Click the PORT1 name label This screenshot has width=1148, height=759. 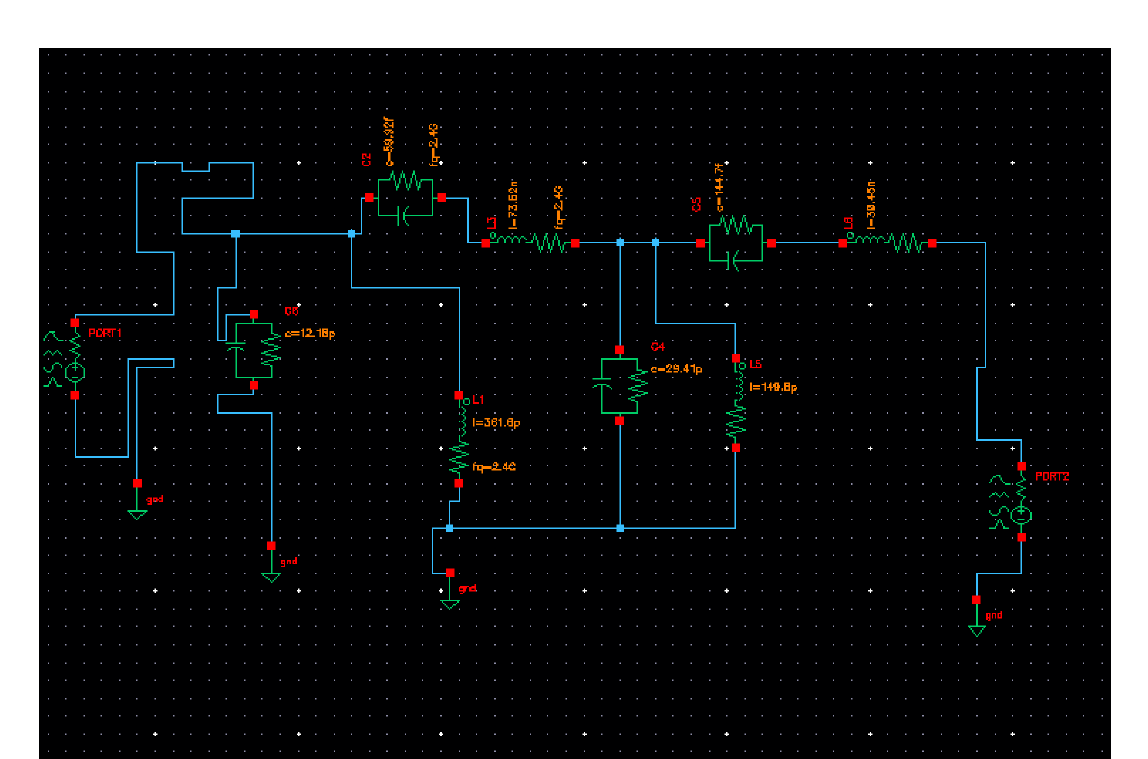(105, 333)
